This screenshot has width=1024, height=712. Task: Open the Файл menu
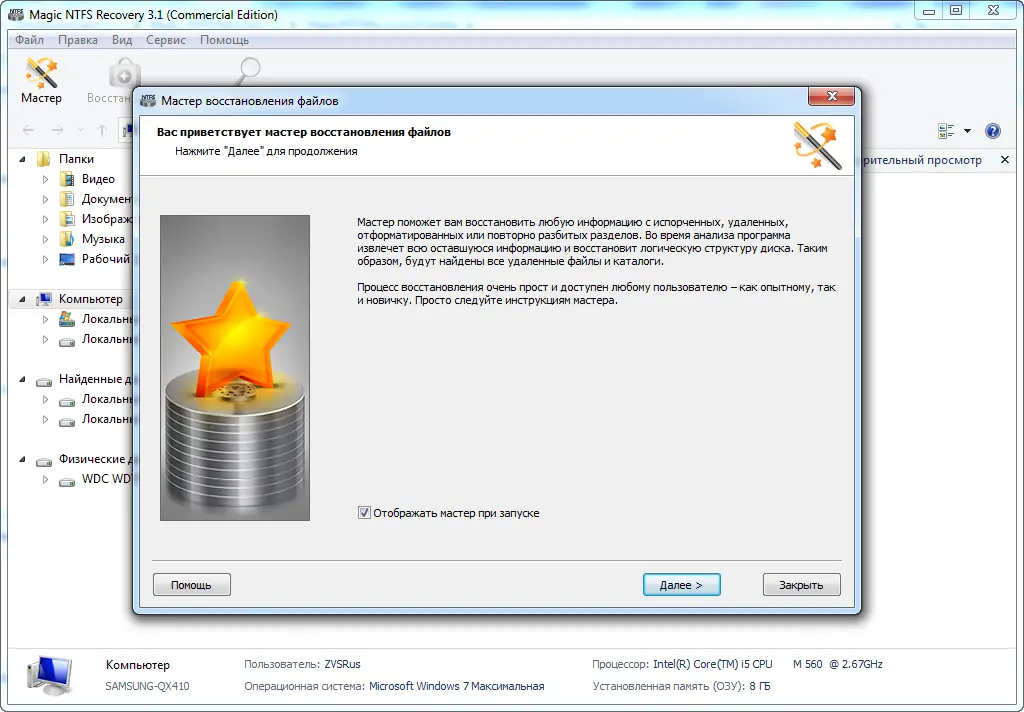29,40
